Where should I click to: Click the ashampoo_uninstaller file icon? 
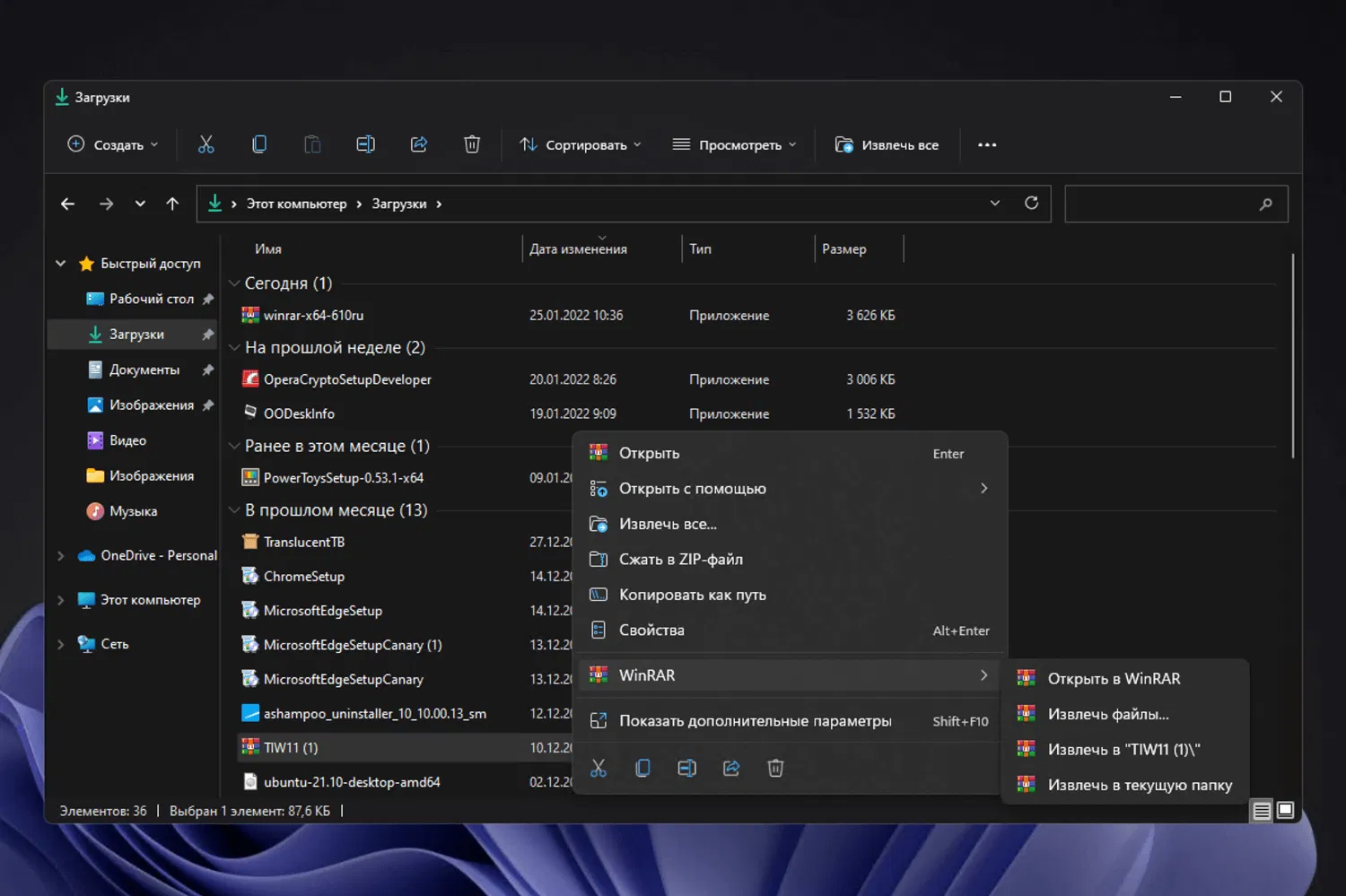(250, 713)
